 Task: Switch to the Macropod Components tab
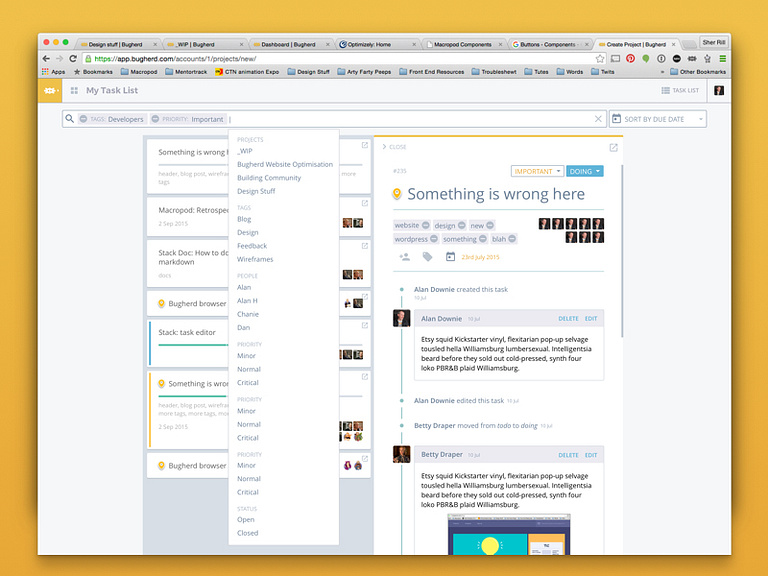click(x=463, y=44)
